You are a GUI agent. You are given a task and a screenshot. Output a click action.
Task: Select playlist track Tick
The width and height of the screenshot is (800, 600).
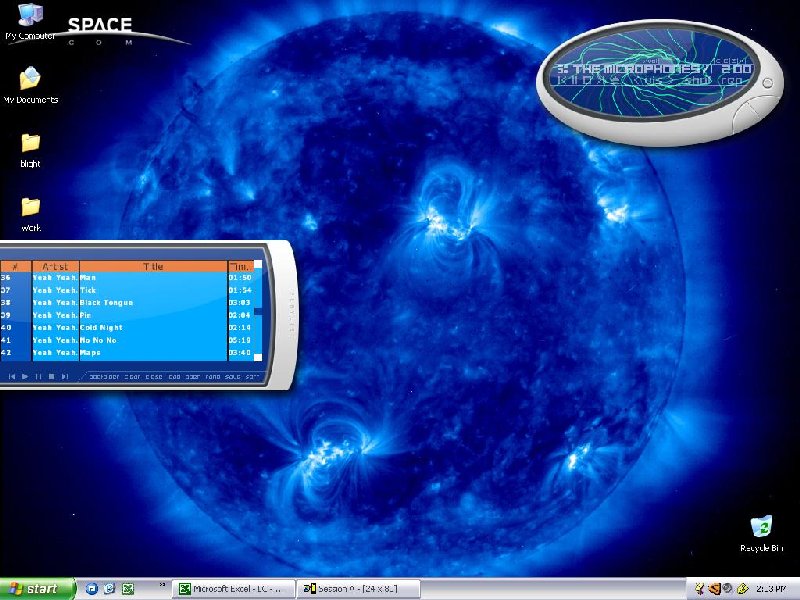pyautogui.click(x=127, y=290)
